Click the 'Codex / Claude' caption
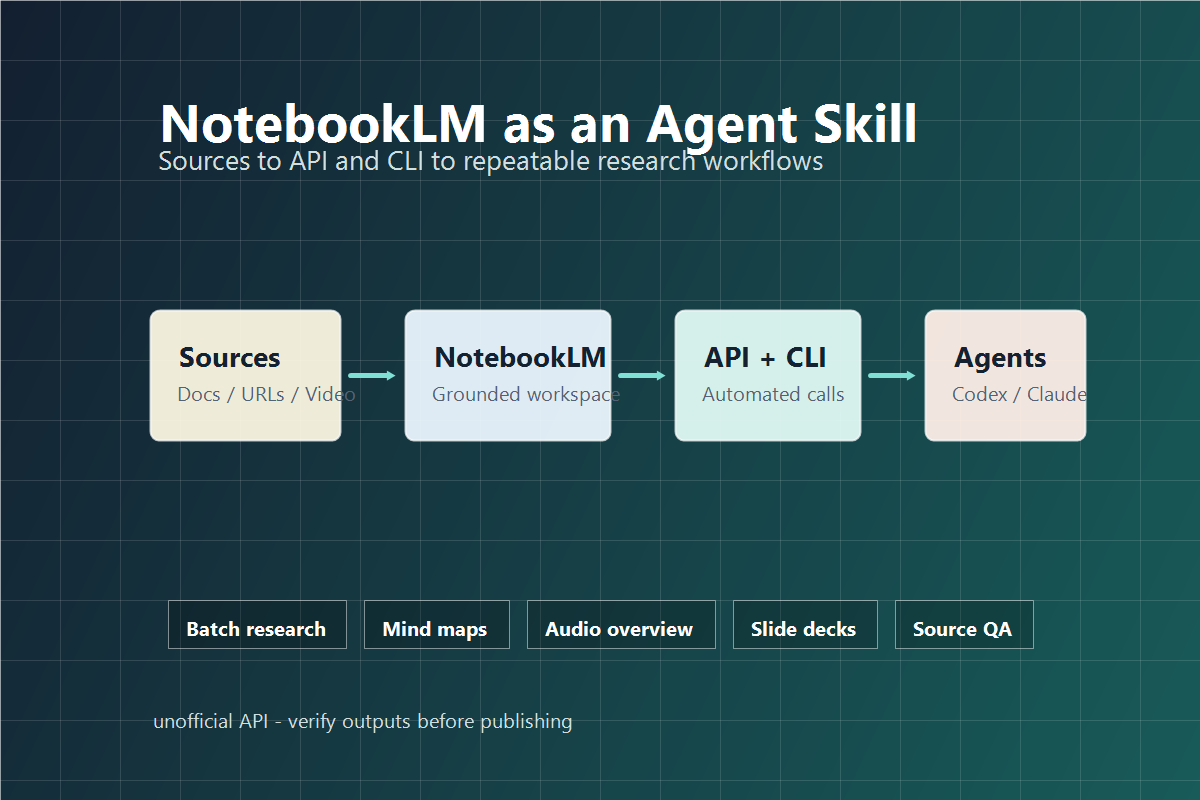The height and width of the screenshot is (800, 1200). (1019, 394)
